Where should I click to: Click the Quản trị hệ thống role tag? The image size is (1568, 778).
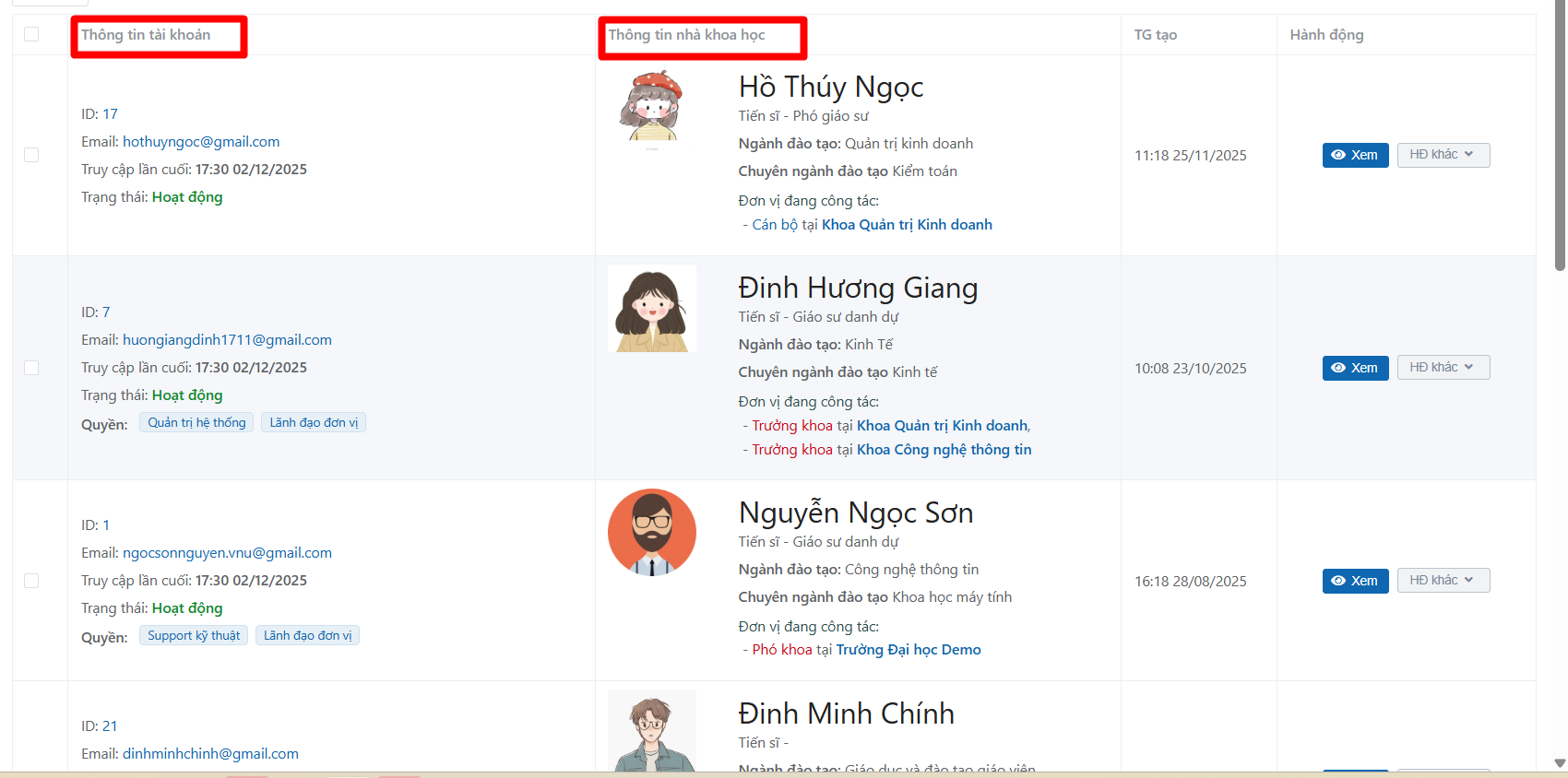click(196, 423)
